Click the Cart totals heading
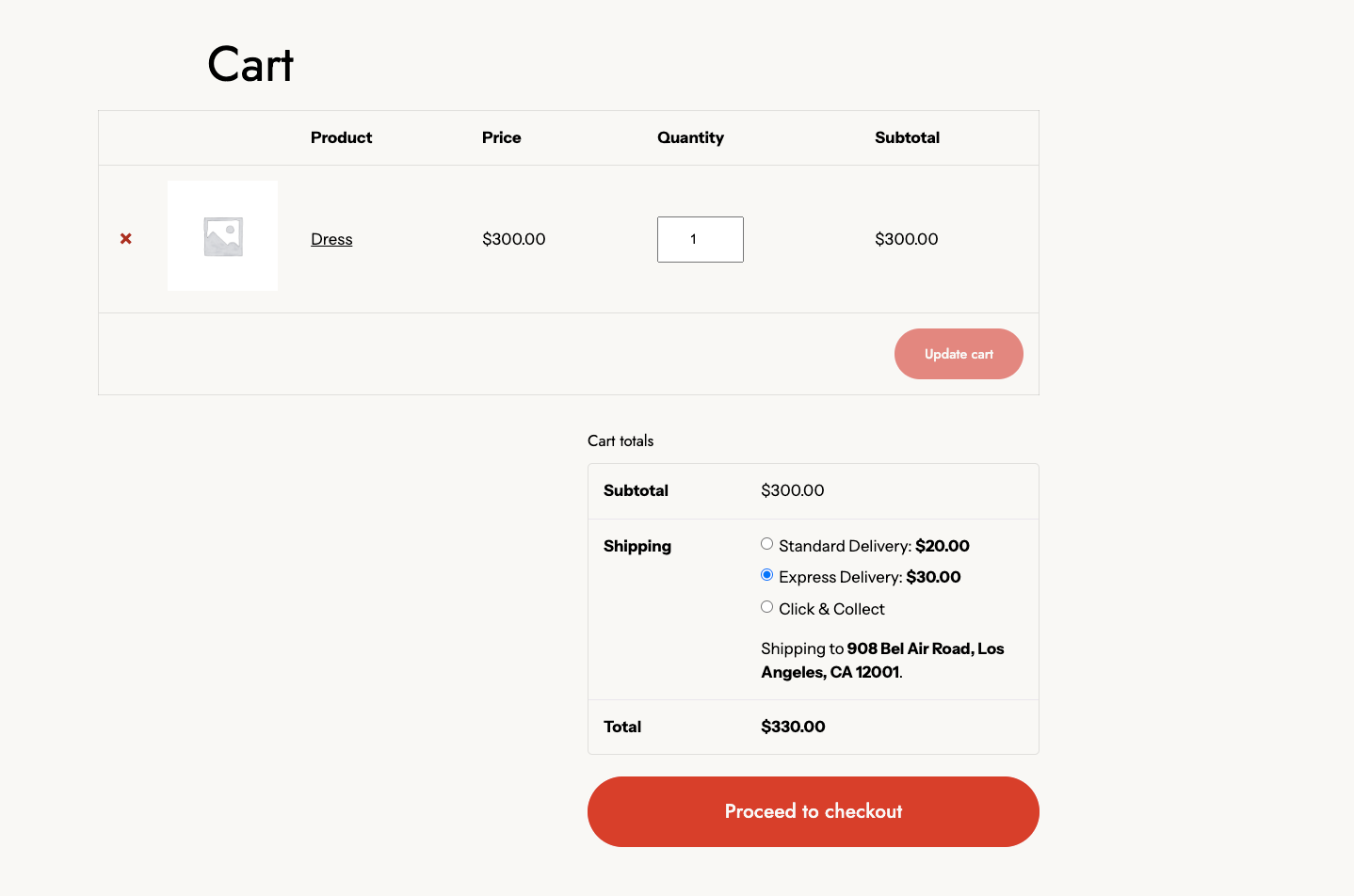This screenshot has width=1354, height=896. coord(621,440)
